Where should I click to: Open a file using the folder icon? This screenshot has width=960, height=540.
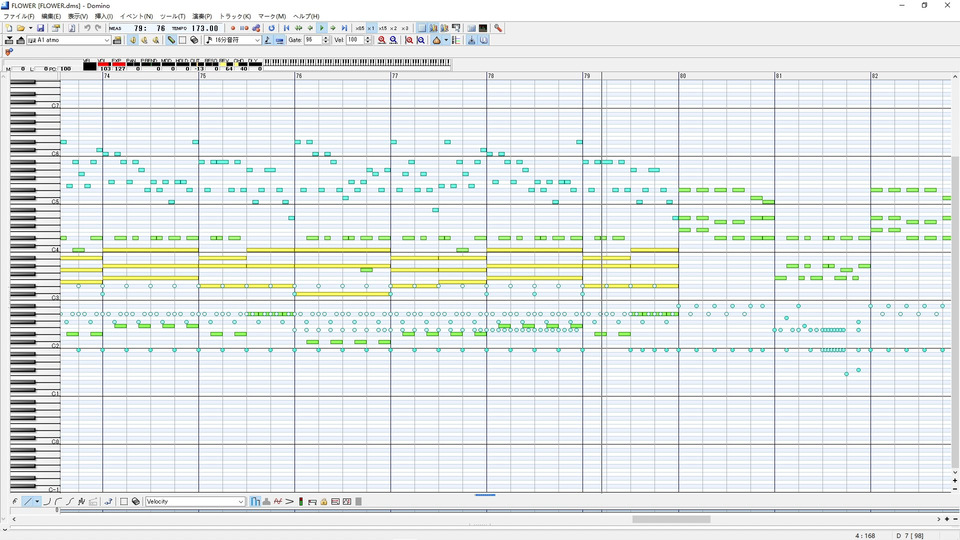20,28
